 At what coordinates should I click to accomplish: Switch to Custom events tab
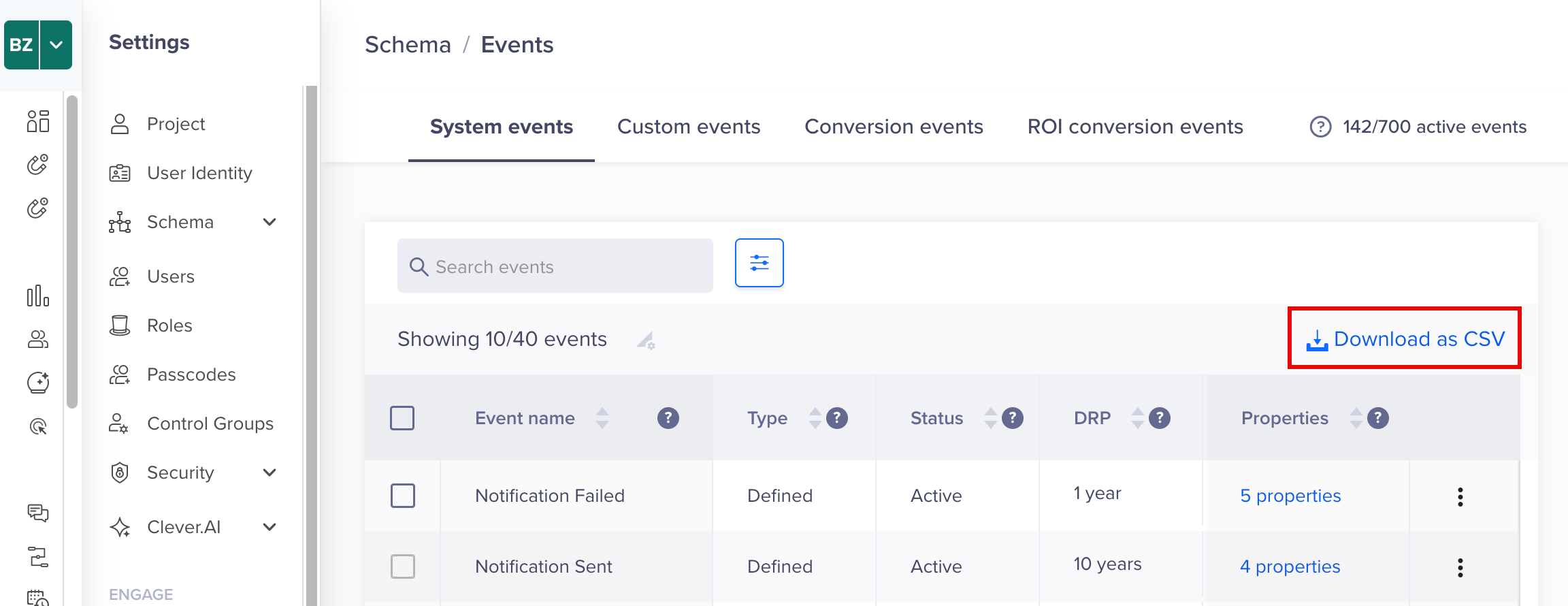(689, 127)
